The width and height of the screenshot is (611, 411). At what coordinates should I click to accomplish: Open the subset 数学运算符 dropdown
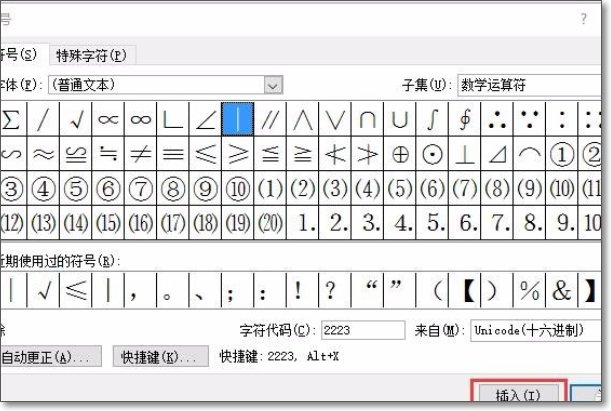click(530, 85)
